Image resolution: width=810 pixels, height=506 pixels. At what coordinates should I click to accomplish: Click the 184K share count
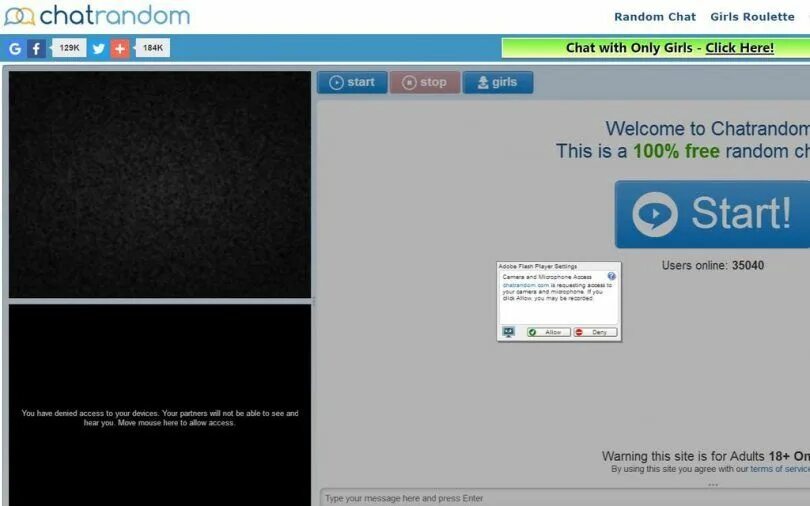click(x=152, y=48)
